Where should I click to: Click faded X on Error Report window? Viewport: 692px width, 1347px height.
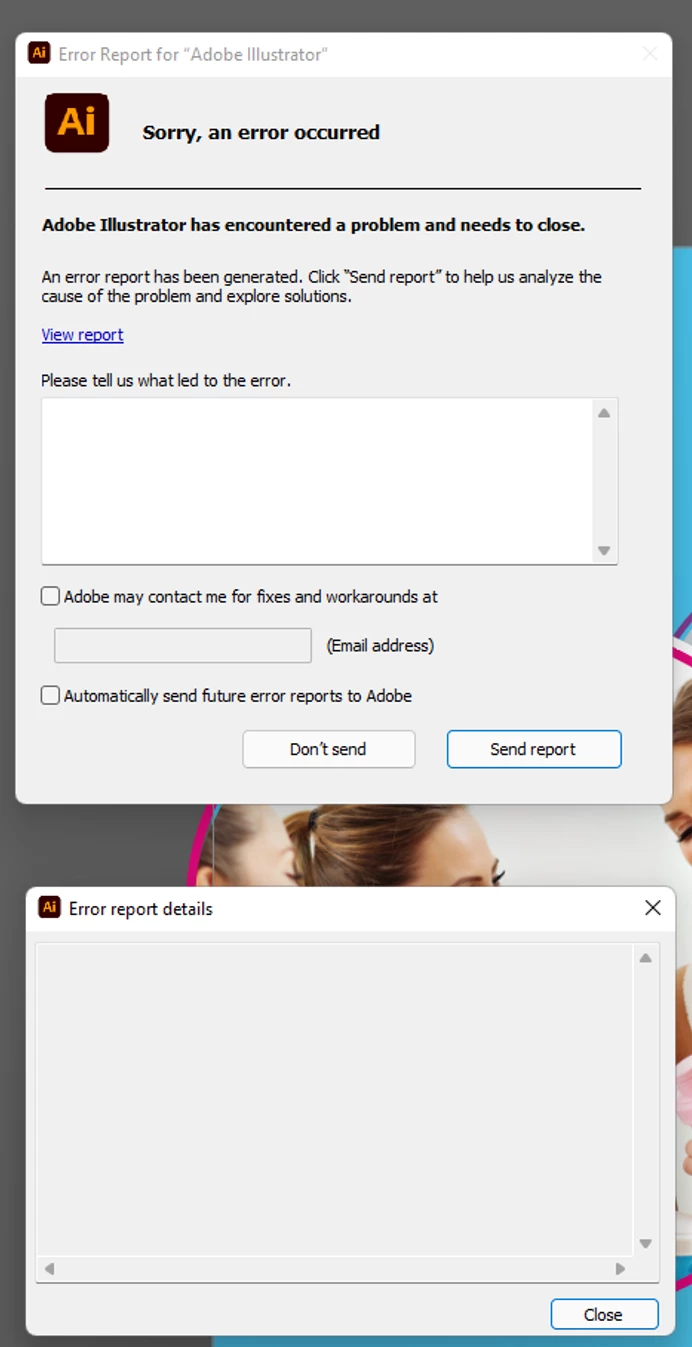point(650,54)
